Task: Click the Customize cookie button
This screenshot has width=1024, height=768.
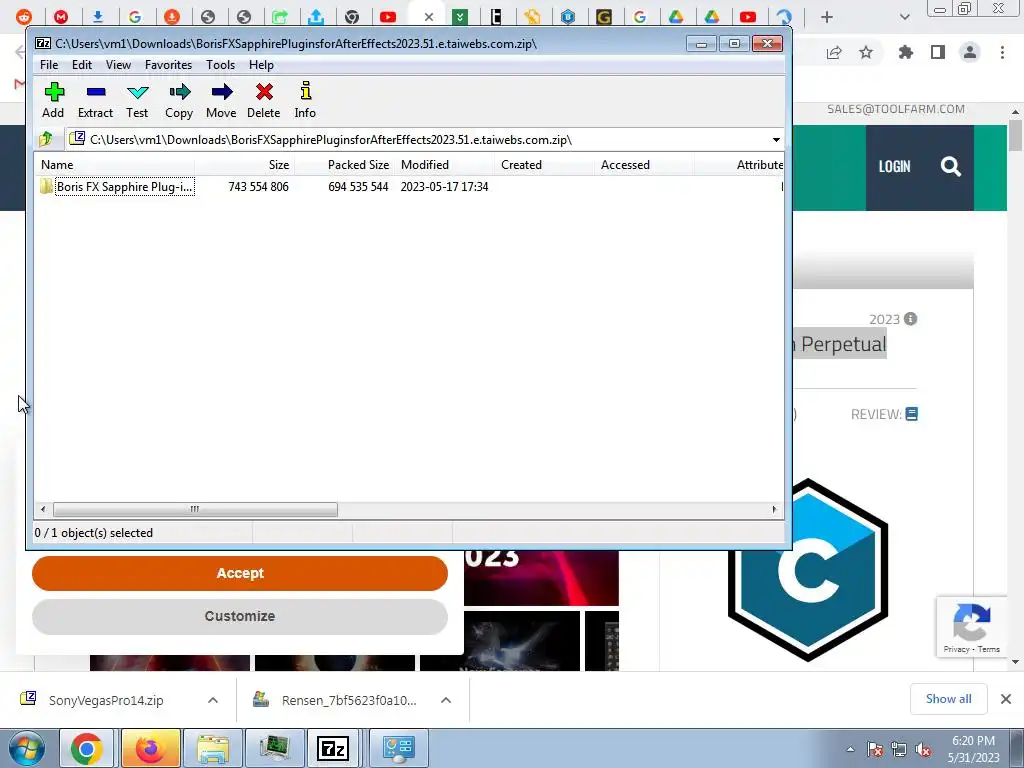Action: (240, 616)
